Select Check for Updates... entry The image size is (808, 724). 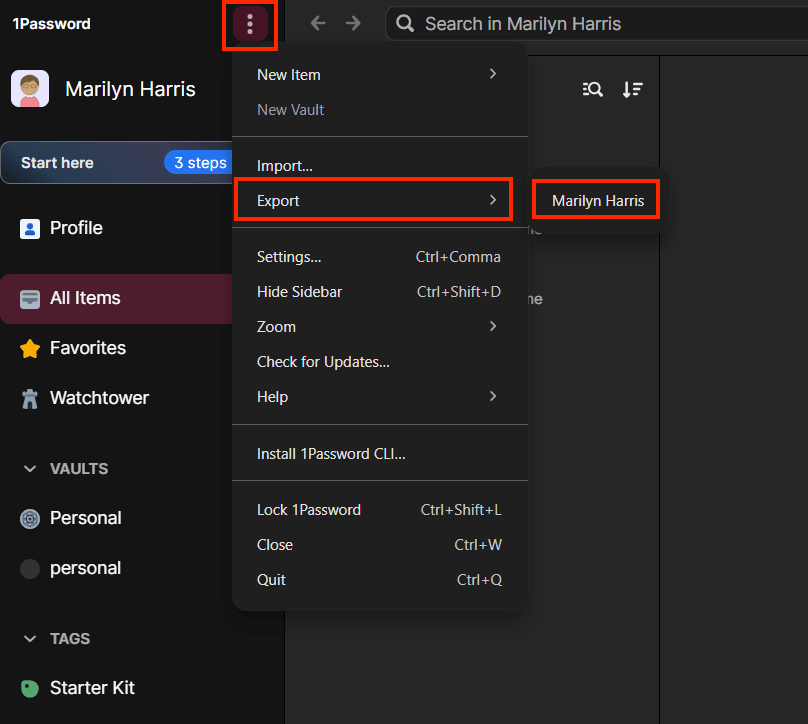point(380,362)
